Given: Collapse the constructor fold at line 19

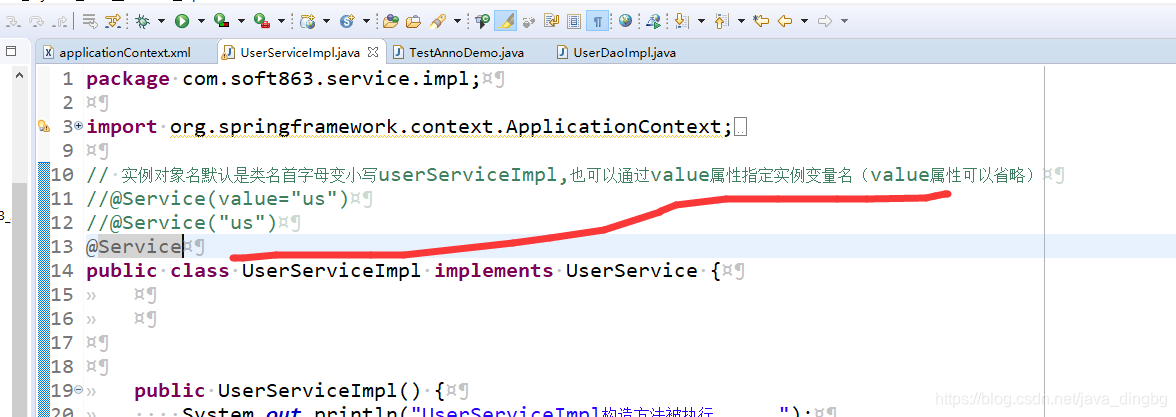Looking at the screenshot, I should click(x=80, y=390).
